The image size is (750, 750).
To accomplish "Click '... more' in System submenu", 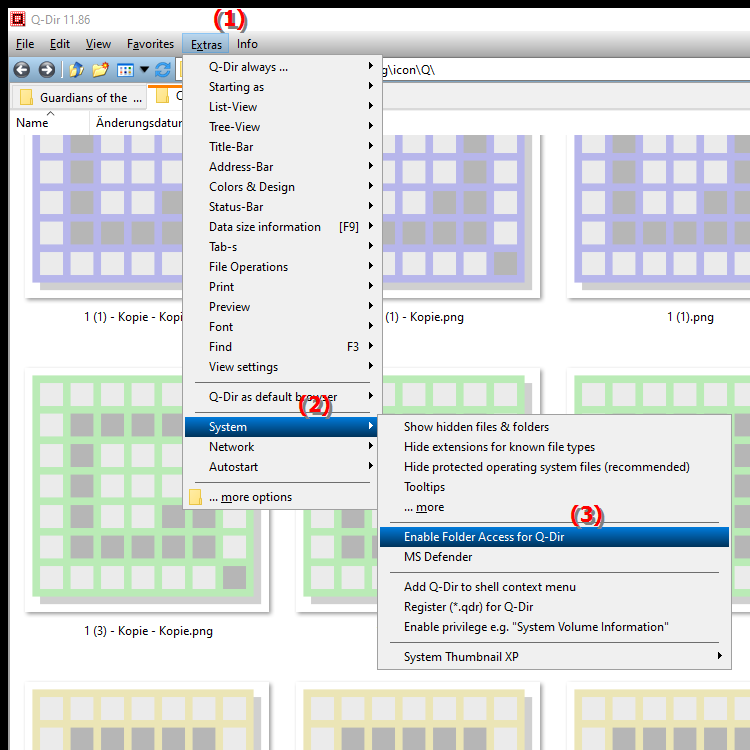I will pyautogui.click(x=554, y=507).
